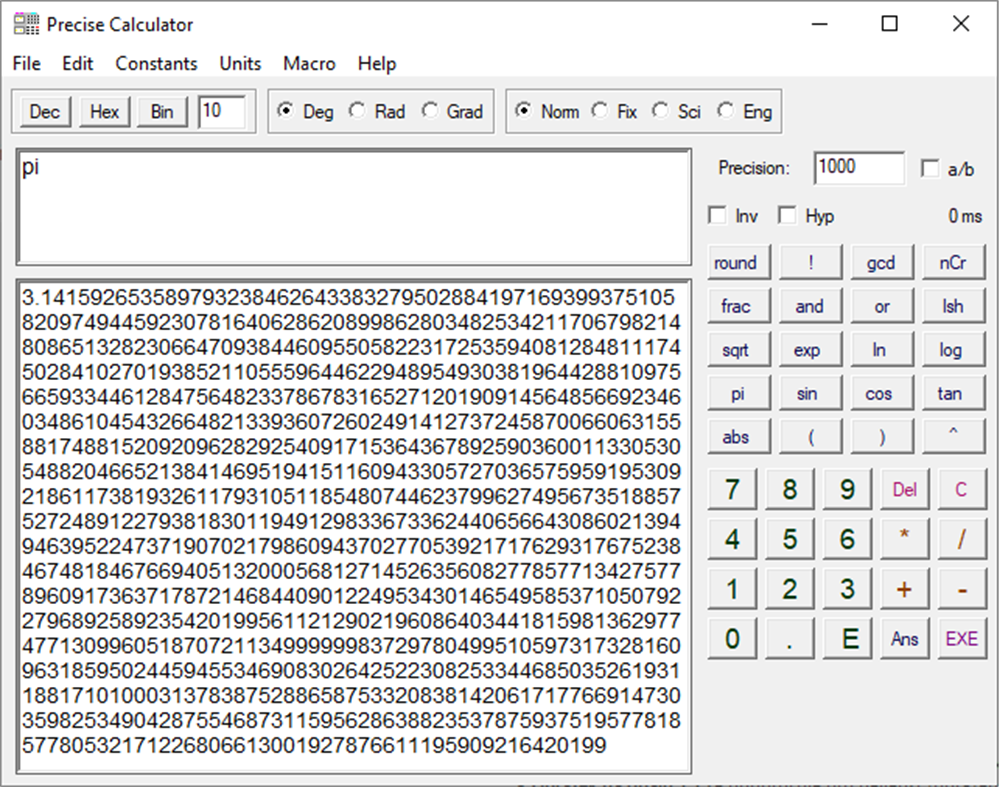Enable a/b fraction display
Image resolution: width=999 pixels, height=787 pixels.
coord(930,167)
